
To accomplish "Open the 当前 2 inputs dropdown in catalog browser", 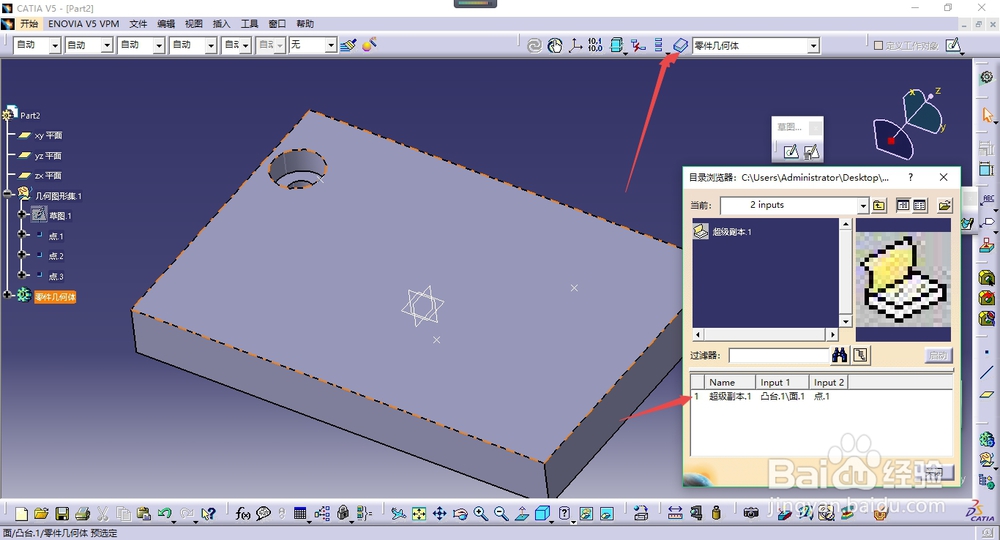I will pyautogui.click(x=863, y=205).
